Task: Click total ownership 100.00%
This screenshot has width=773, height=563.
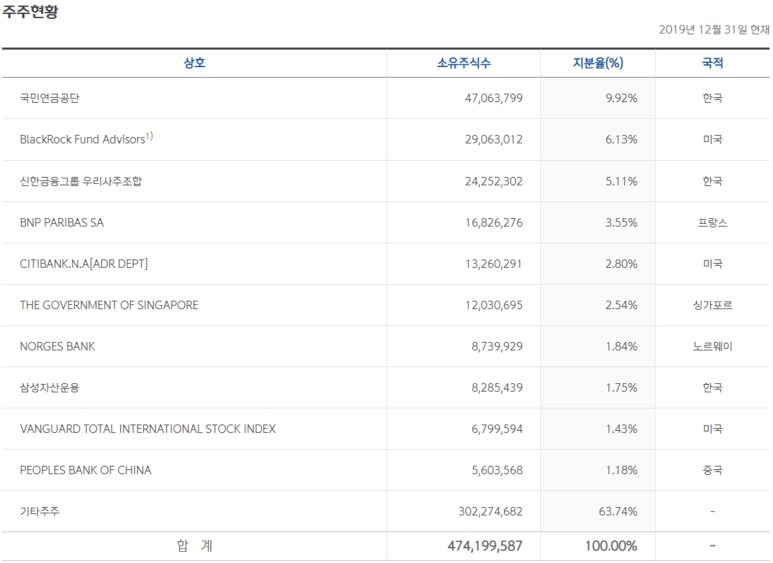Action: [x=611, y=546]
